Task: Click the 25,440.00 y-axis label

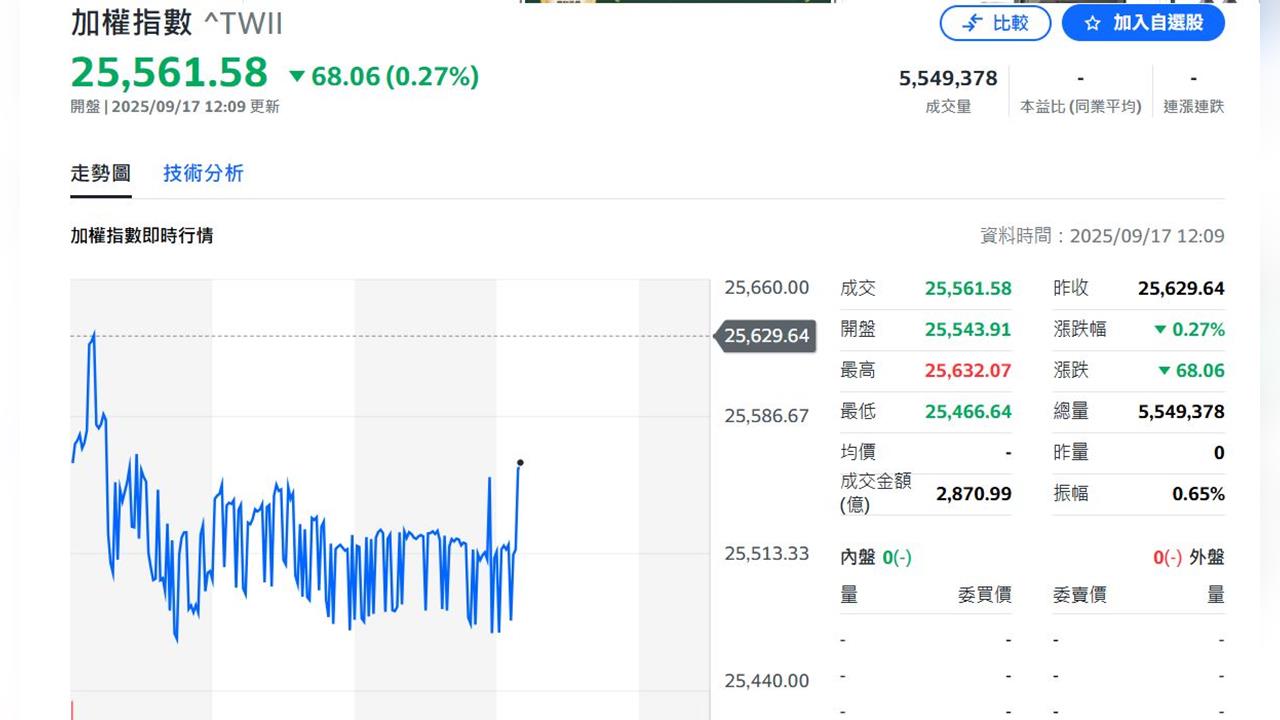Action: click(767, 680)
